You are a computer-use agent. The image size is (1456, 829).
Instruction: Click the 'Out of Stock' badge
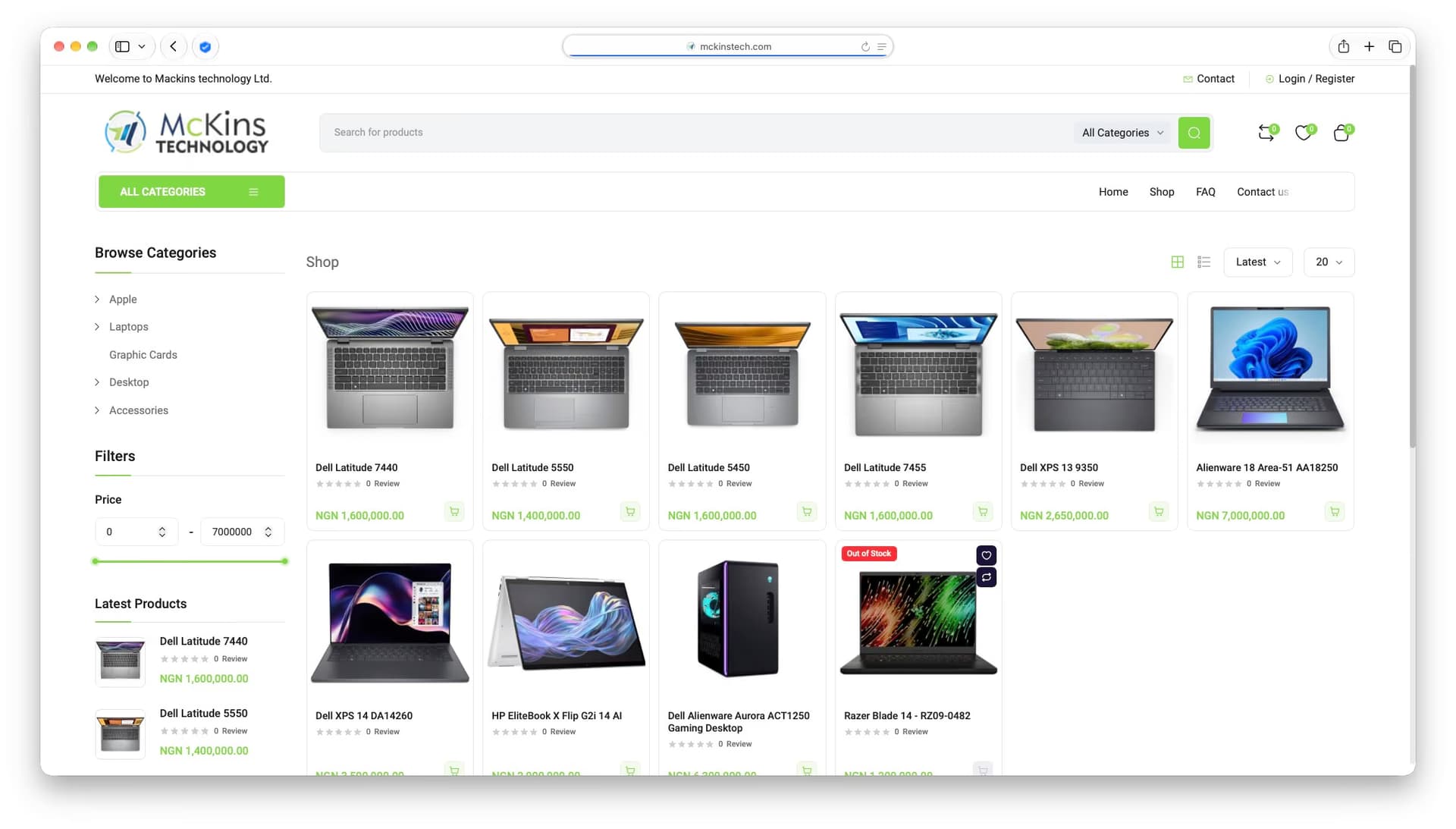click(869, 554)
